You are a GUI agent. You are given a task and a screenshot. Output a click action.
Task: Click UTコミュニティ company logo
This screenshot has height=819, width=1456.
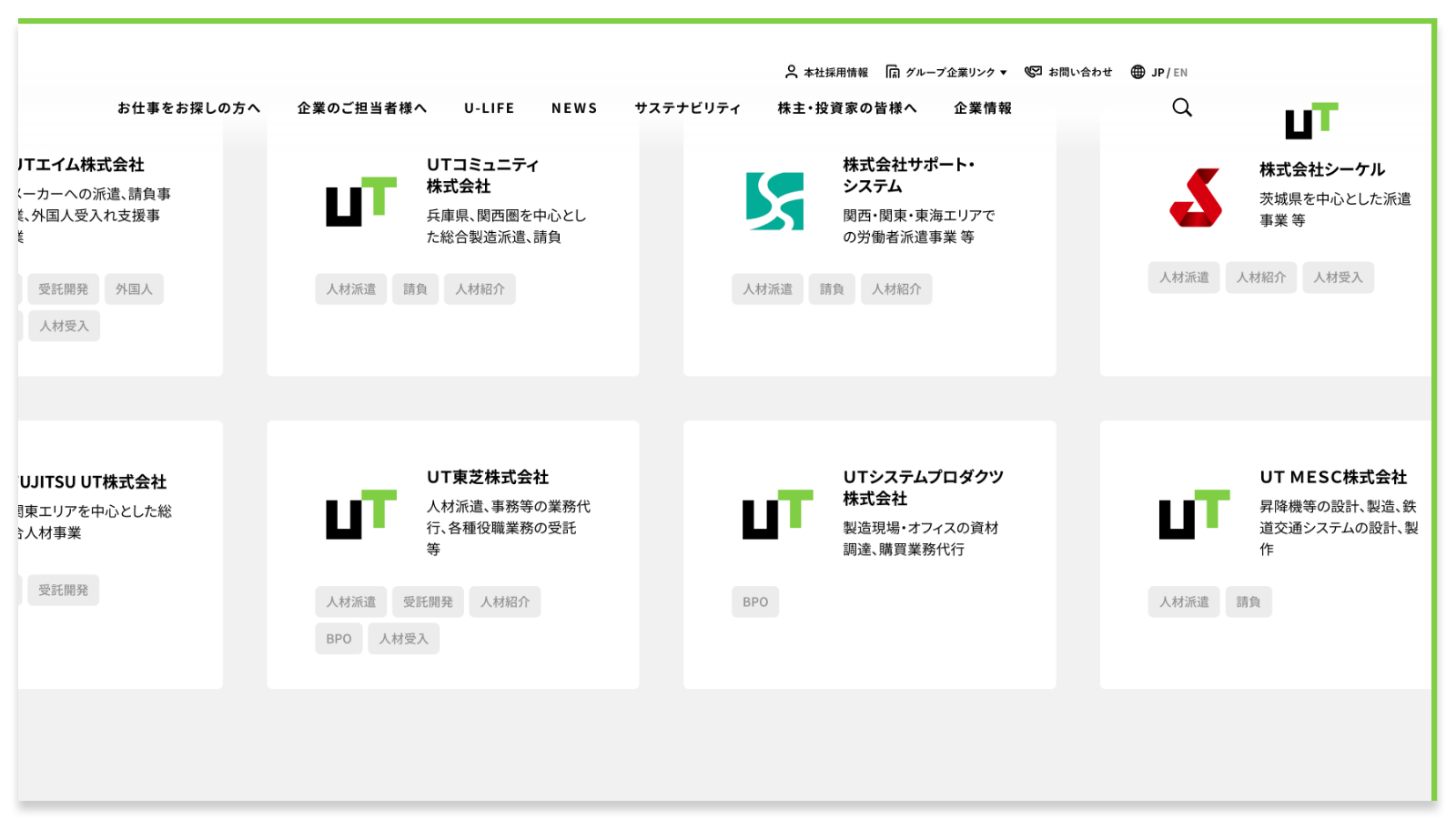click(x=361, y=201)
